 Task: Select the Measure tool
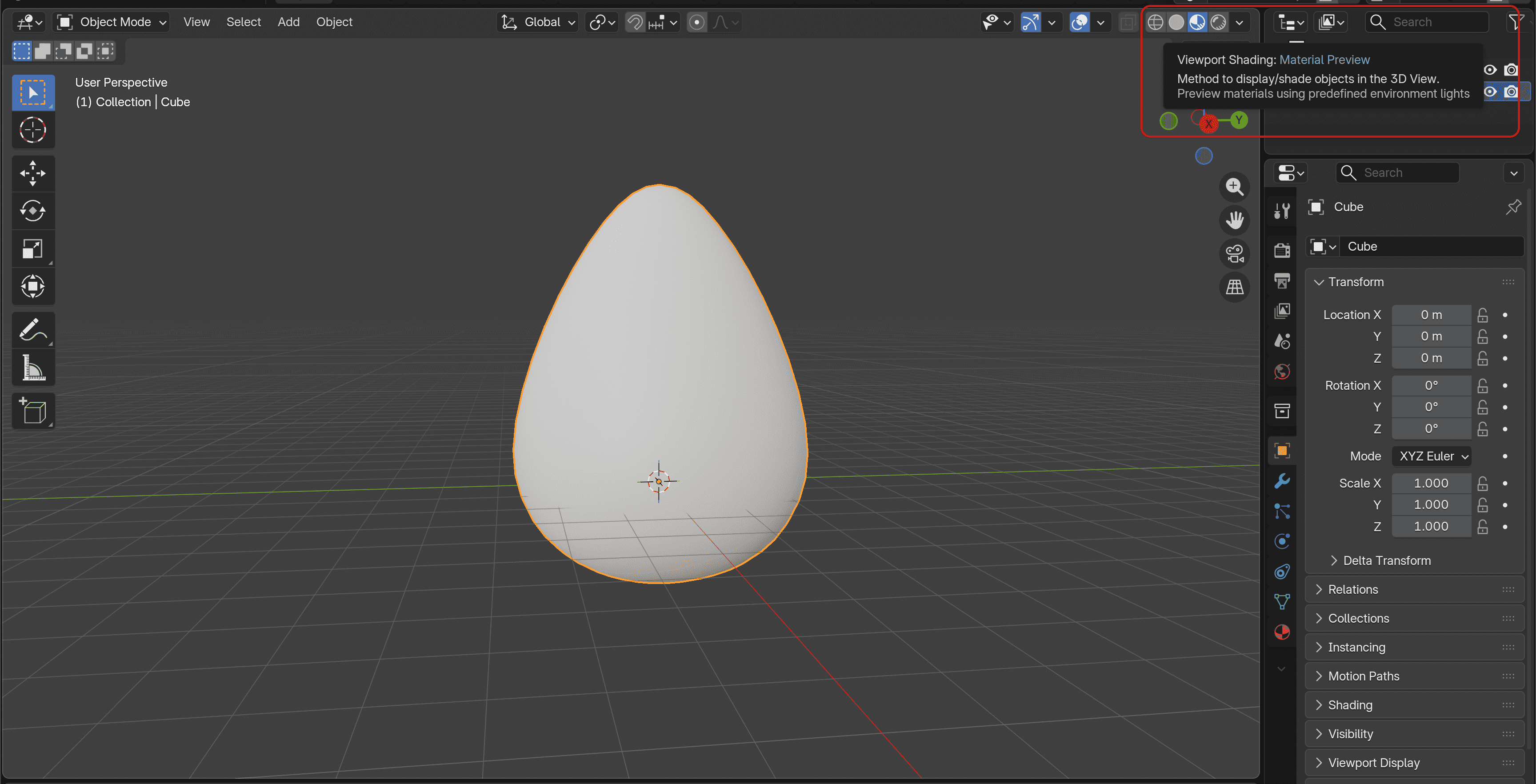point(33,367)
